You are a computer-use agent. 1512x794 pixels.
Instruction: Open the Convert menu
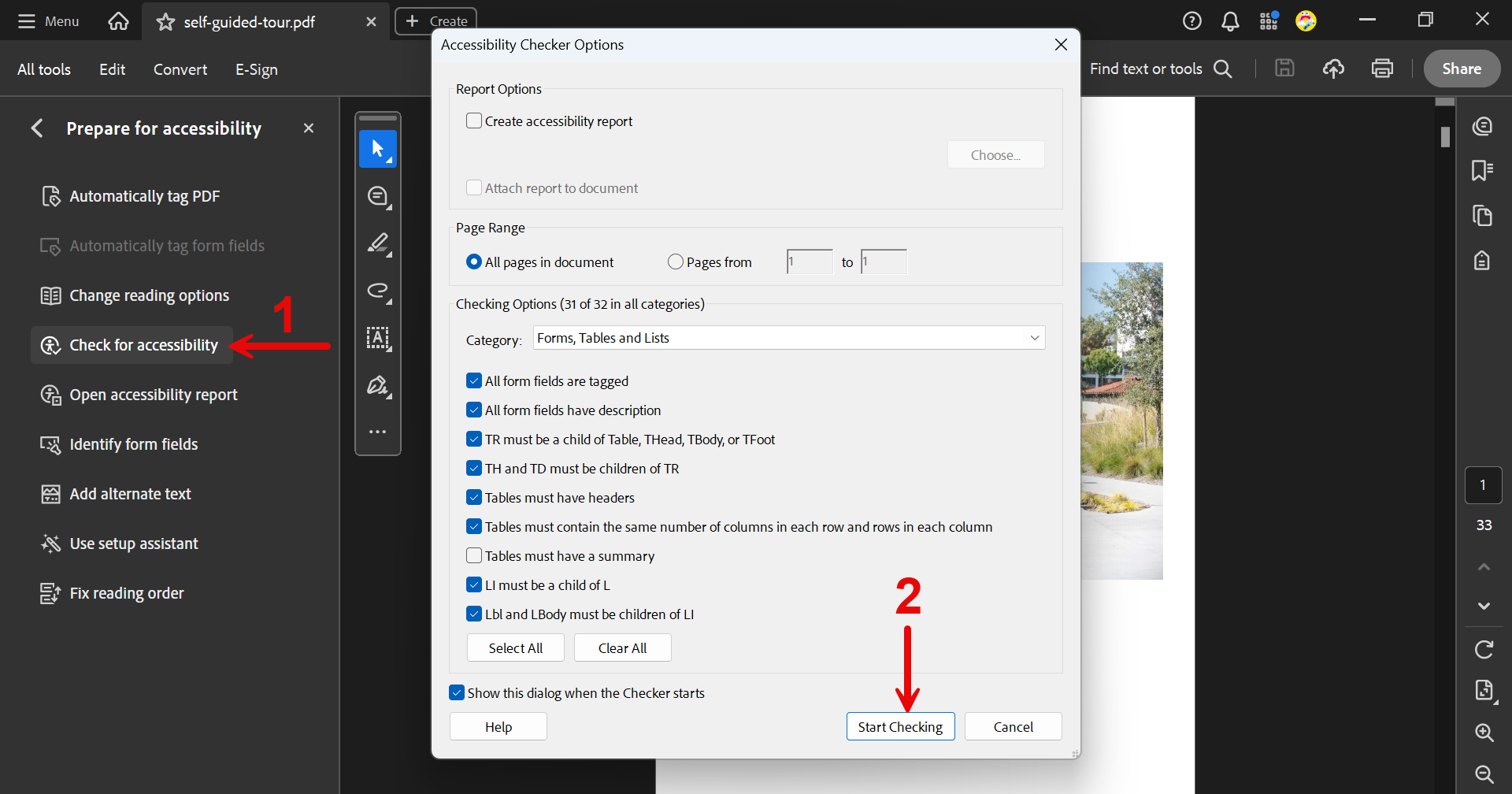180,69
